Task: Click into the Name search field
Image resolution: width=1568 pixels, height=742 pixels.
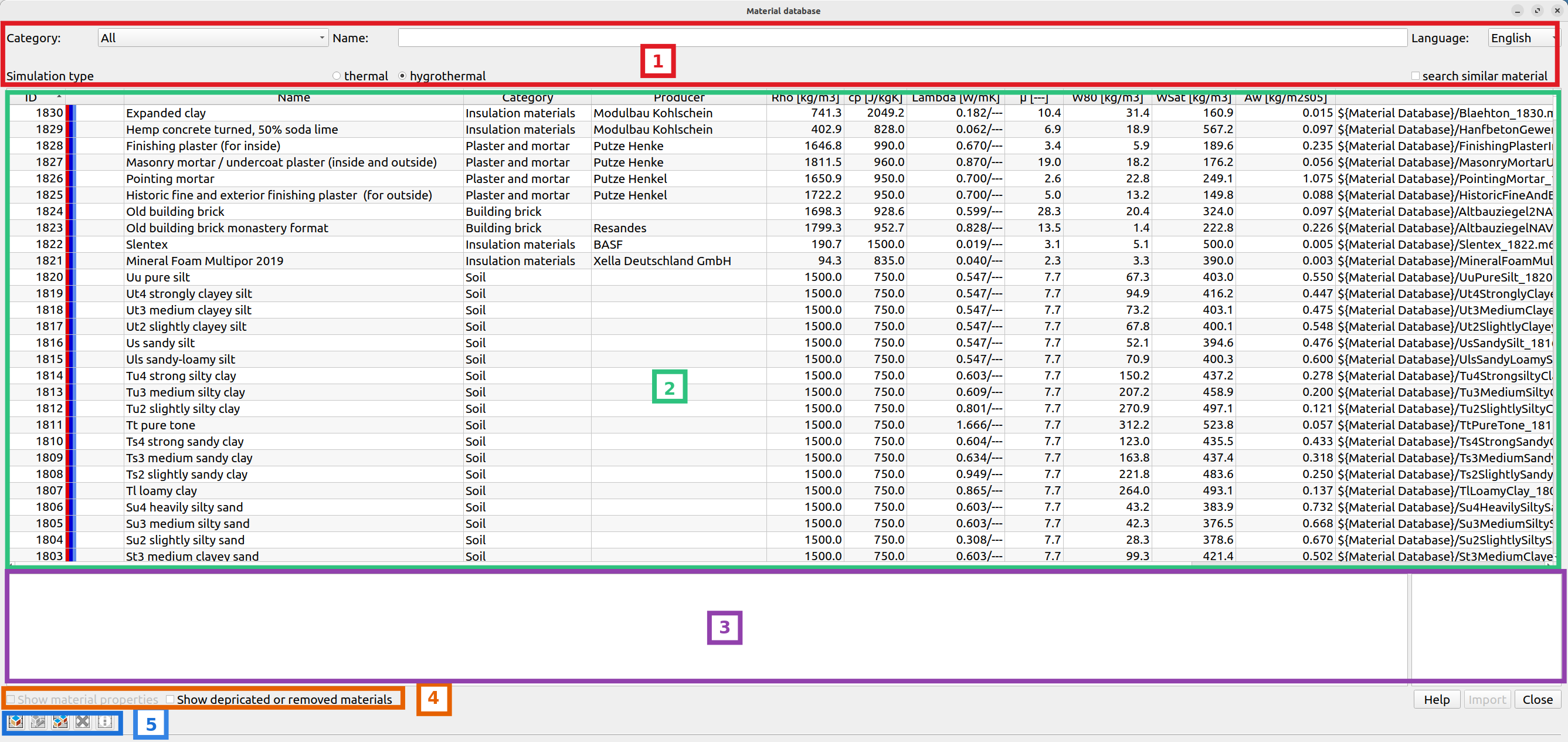Action: coord(902,38)
